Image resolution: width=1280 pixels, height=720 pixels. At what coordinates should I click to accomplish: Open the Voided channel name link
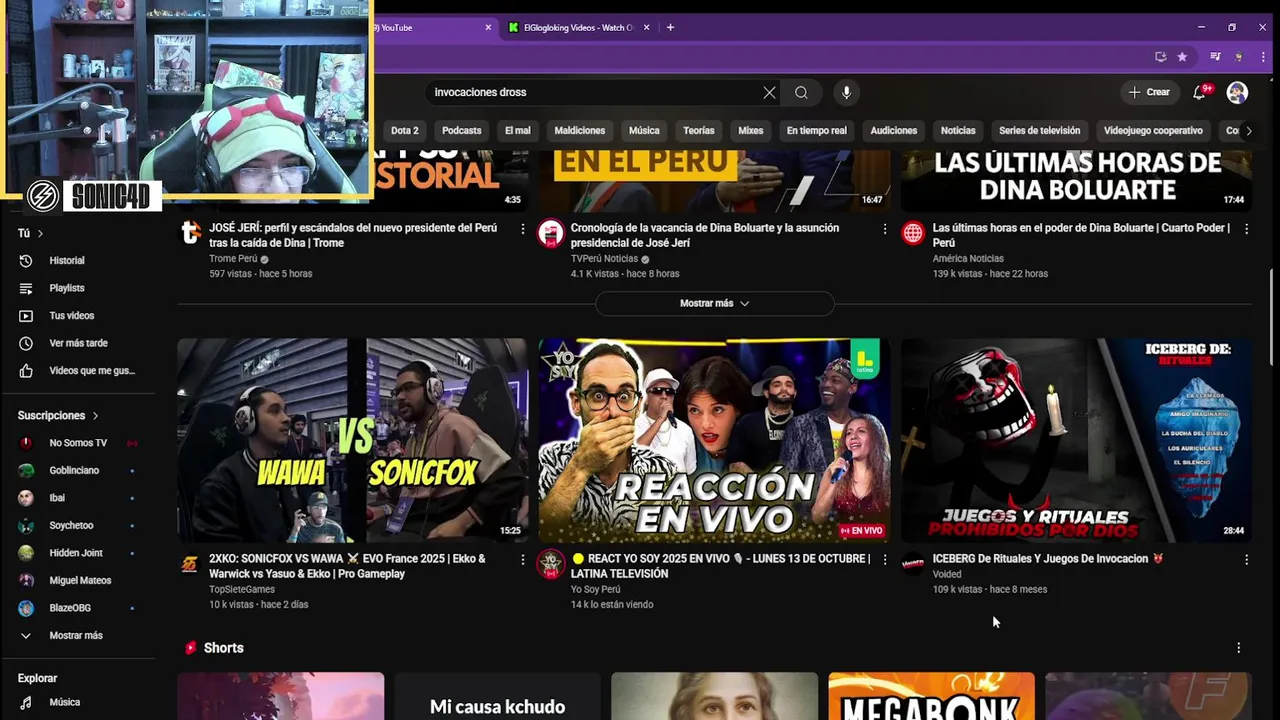pyautogui.click(x=947, y=574)
